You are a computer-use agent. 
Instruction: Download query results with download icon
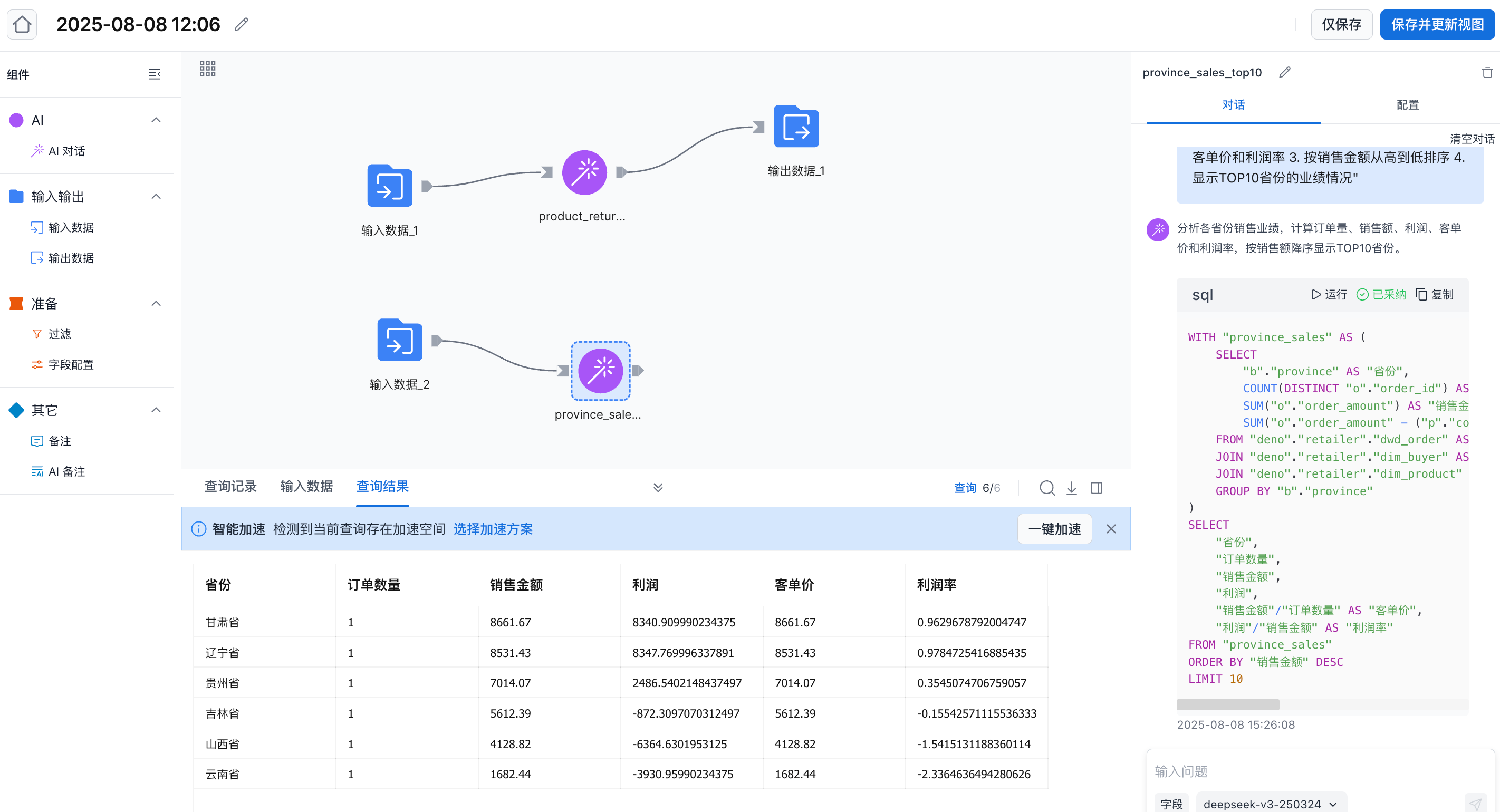[1071, 488]
